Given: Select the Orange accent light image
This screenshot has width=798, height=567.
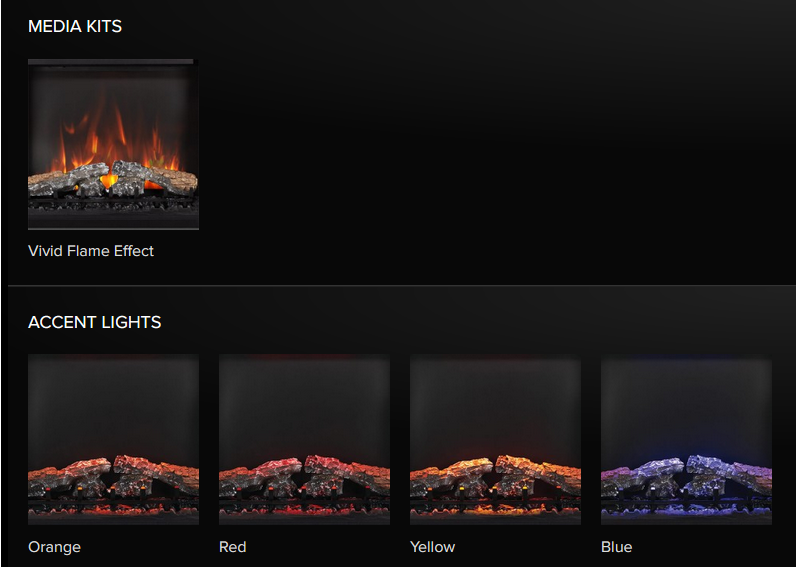Looking at the screenshot, I should [113, 439].
